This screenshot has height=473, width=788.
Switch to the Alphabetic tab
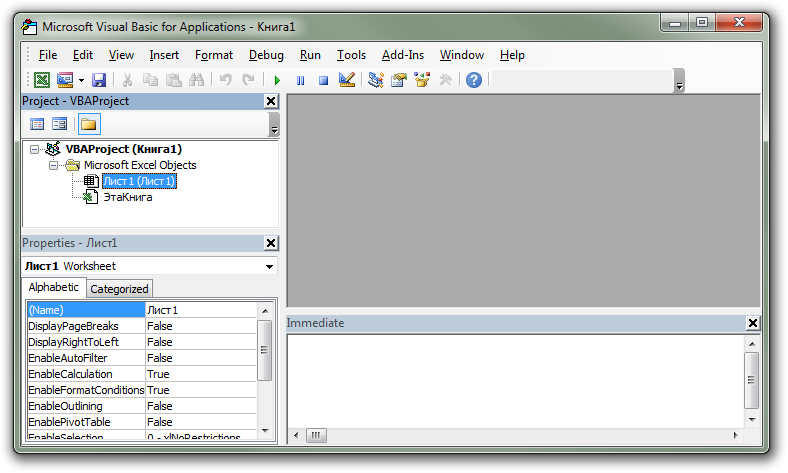53,287
